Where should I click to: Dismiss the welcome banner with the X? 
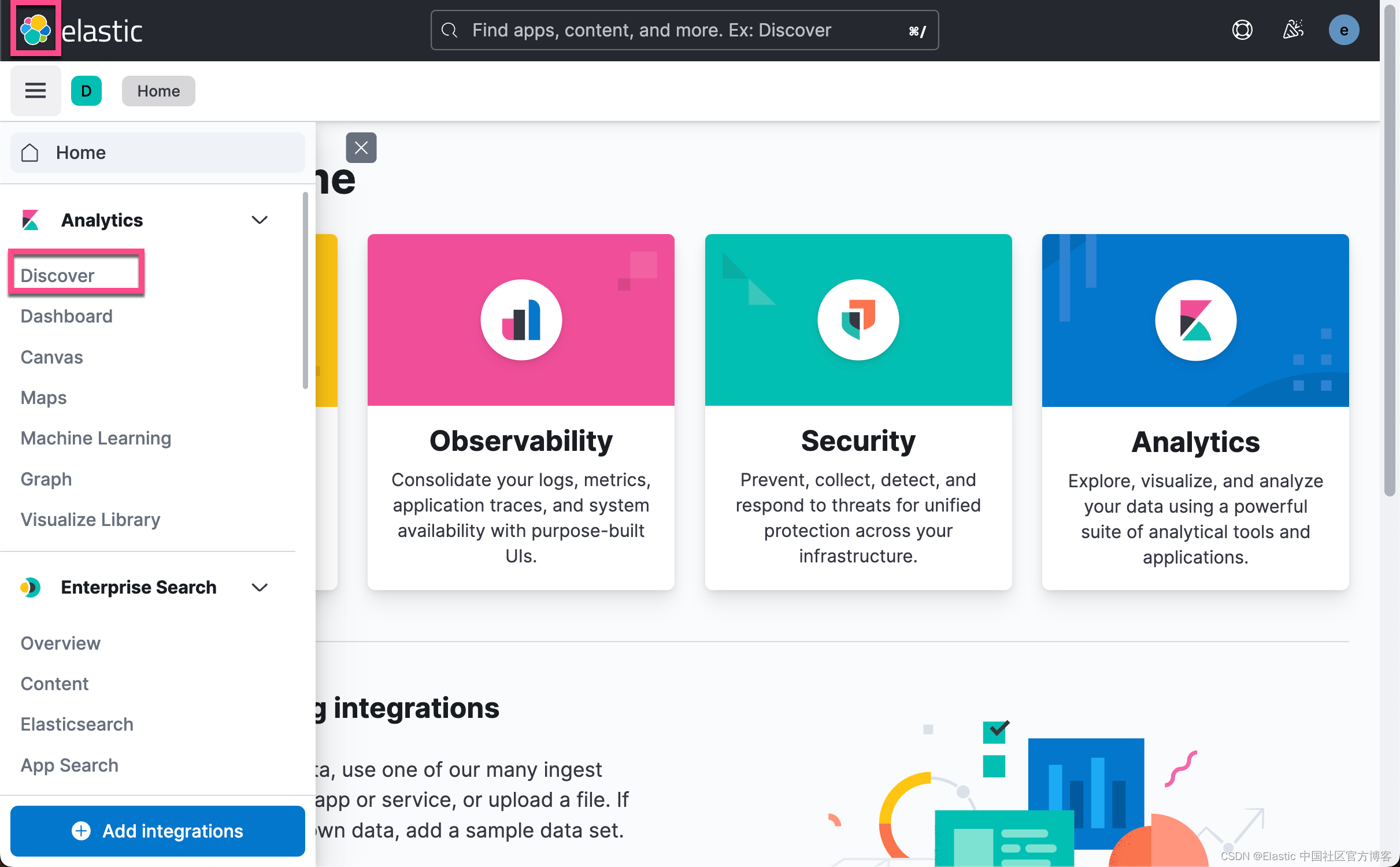(x=361, y=147)
